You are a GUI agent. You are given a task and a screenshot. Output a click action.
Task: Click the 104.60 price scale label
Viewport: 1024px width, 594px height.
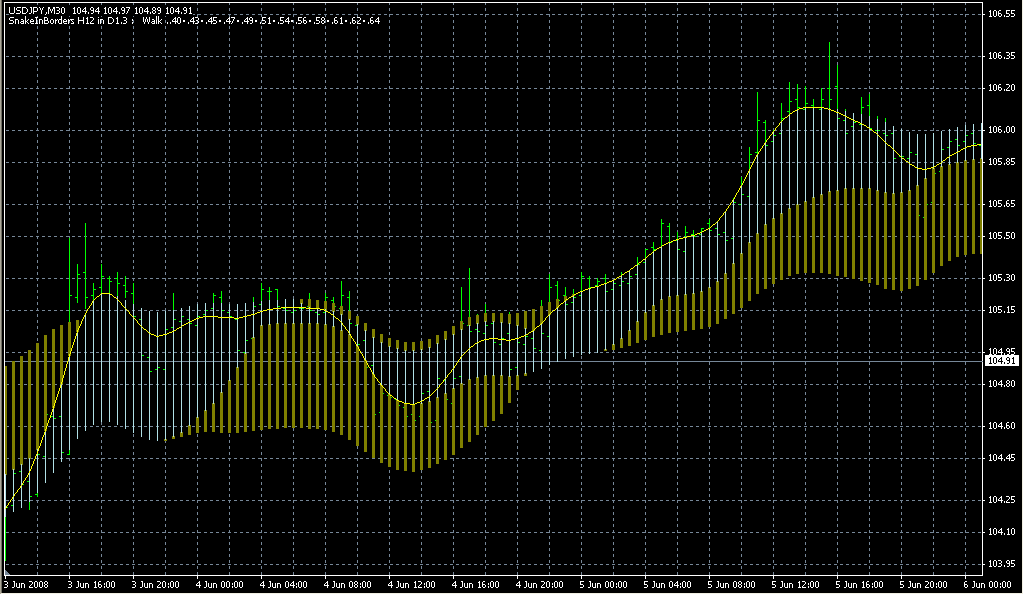pyautogui.click(x=1001, y=426)
